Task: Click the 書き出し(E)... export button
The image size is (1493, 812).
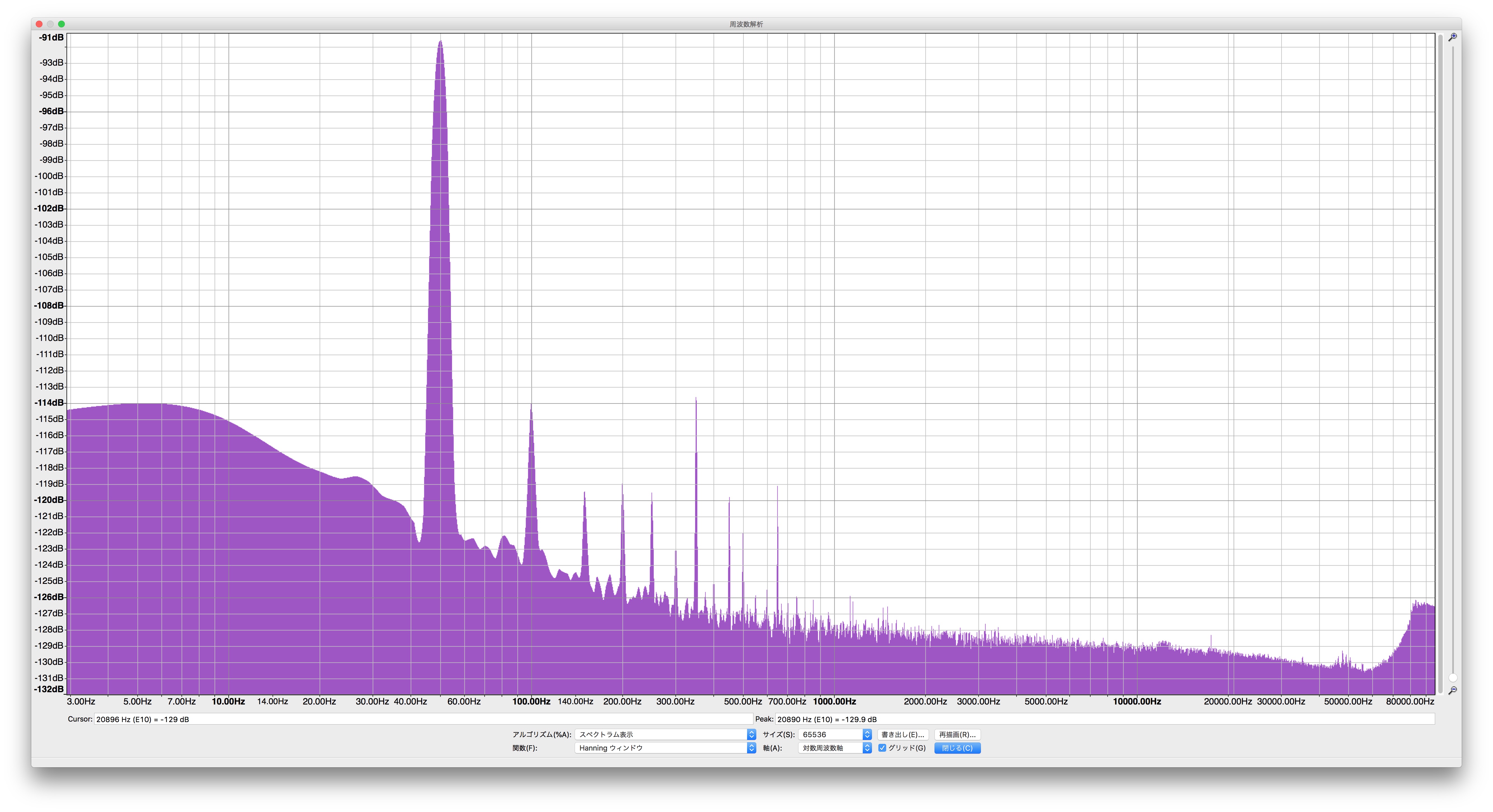Action: coord(903,734)
